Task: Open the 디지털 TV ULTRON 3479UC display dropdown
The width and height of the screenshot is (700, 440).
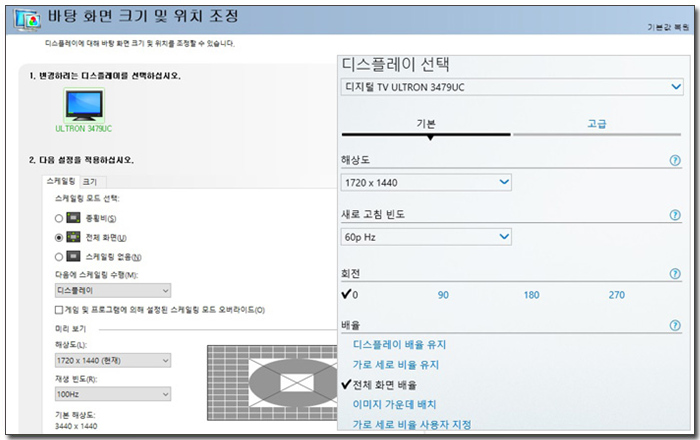Action: point(511,87)
